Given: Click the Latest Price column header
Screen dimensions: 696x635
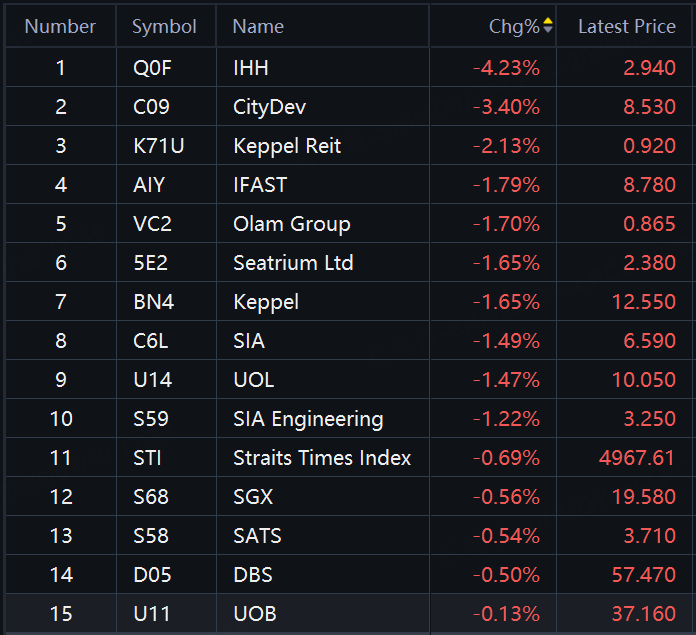Looking at the screenshot, I should coord(626,27).
